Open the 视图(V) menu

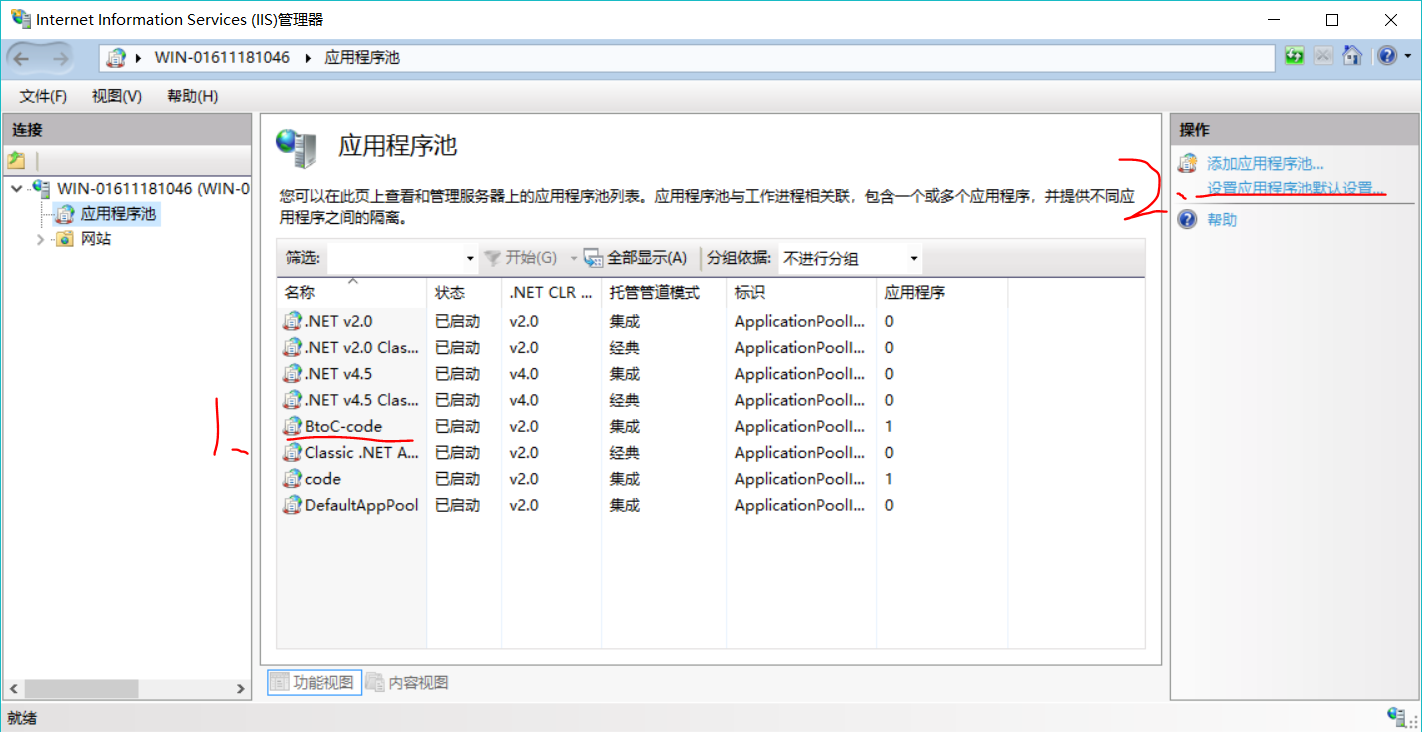117,96
